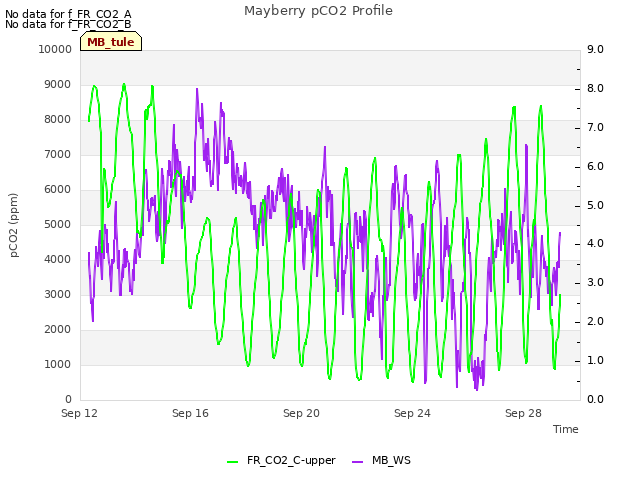Click the 4000 left axis value
Screen dimensions: 640x480
click(x=58, y=260)
